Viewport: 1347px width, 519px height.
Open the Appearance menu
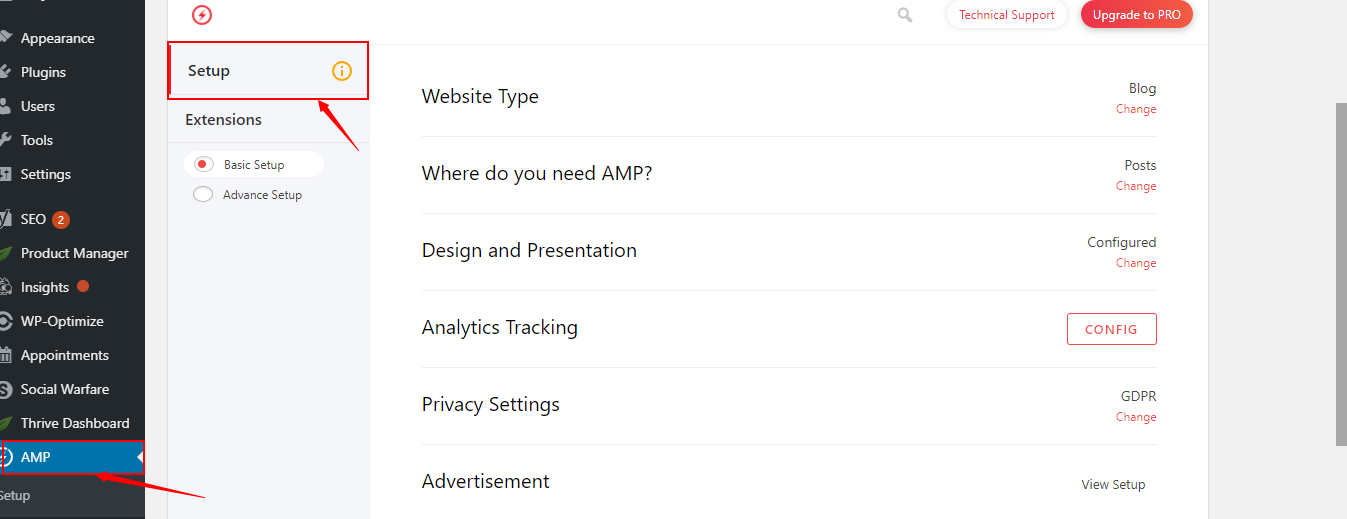pyautogui.click(x=57, y=38)
